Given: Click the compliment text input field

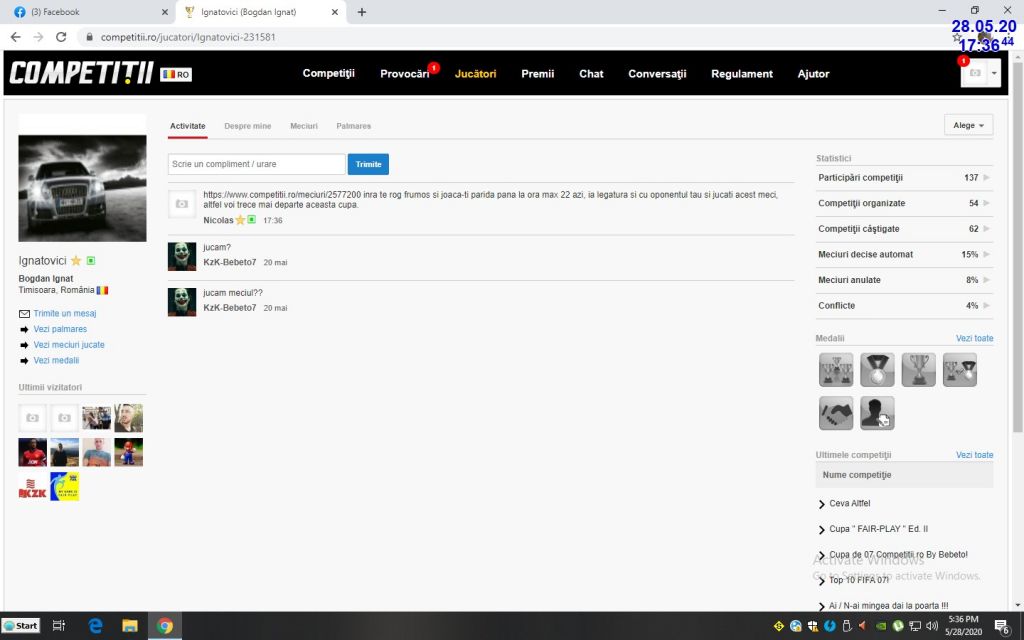Looking at the screenshot, I should pos(256,164).
